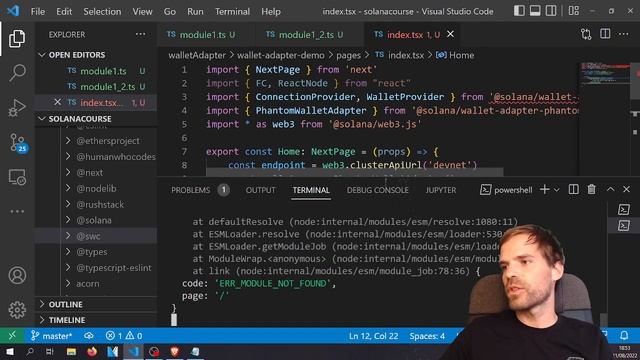Split the terminal panel
This screenshot has height=360, width=640.
(x=573, y=189)
